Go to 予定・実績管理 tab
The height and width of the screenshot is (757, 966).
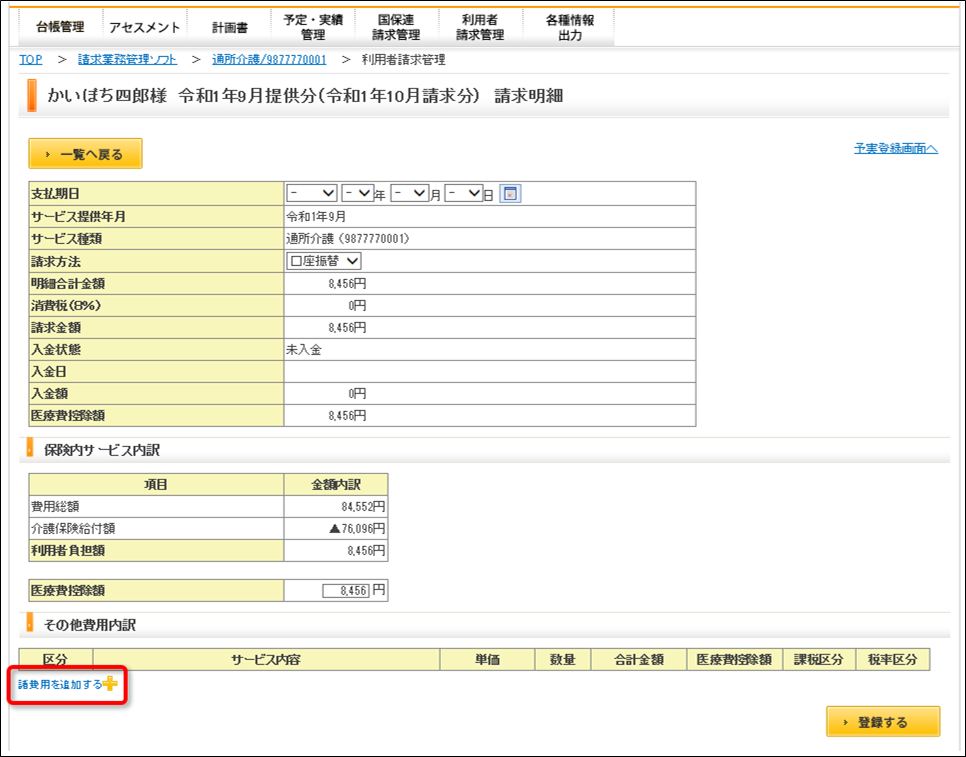coord(313,27)
